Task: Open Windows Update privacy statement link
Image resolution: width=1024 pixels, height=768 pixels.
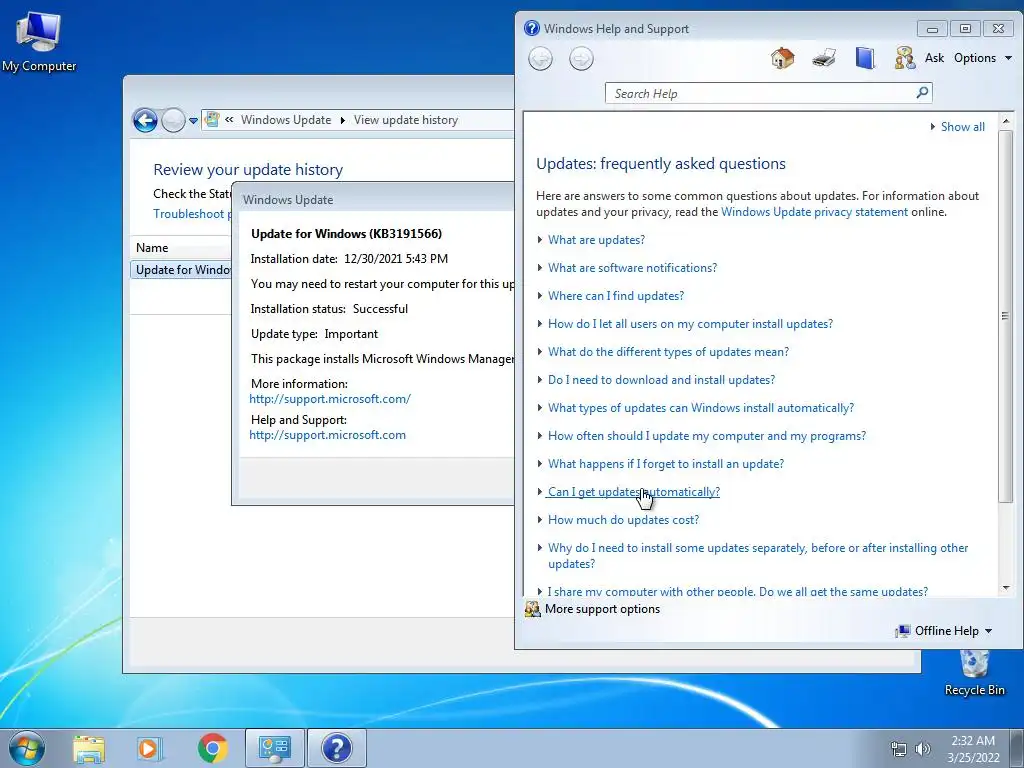Action: click(x=814, y=212)
